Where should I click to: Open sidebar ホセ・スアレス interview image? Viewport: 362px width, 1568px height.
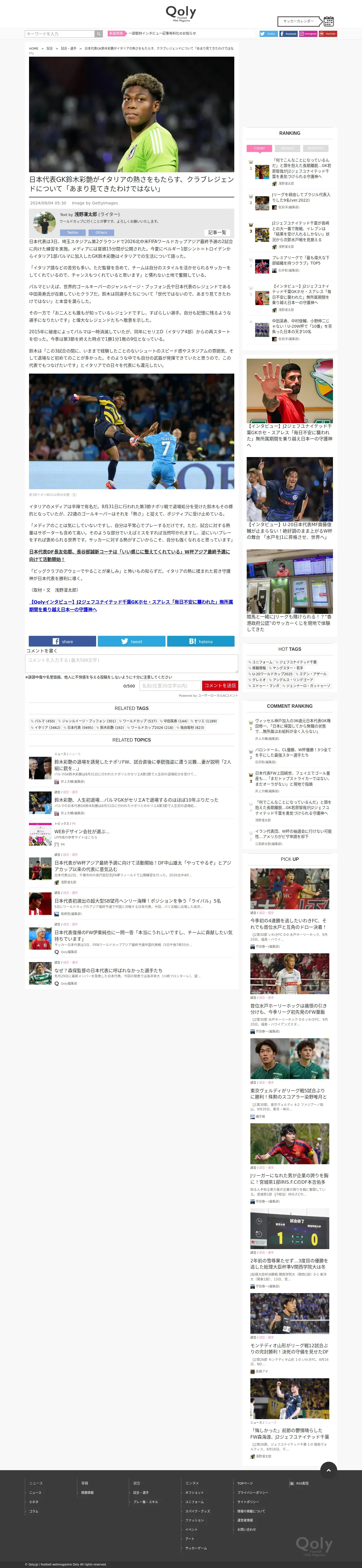tap(290, 390)
